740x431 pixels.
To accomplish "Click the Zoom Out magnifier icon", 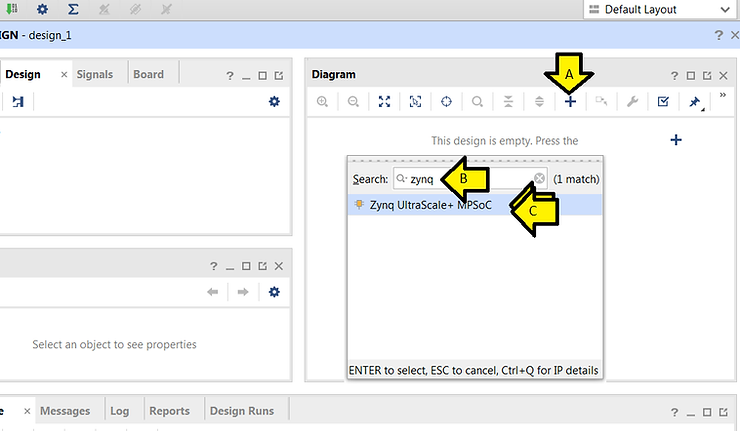I will (353, 102).
